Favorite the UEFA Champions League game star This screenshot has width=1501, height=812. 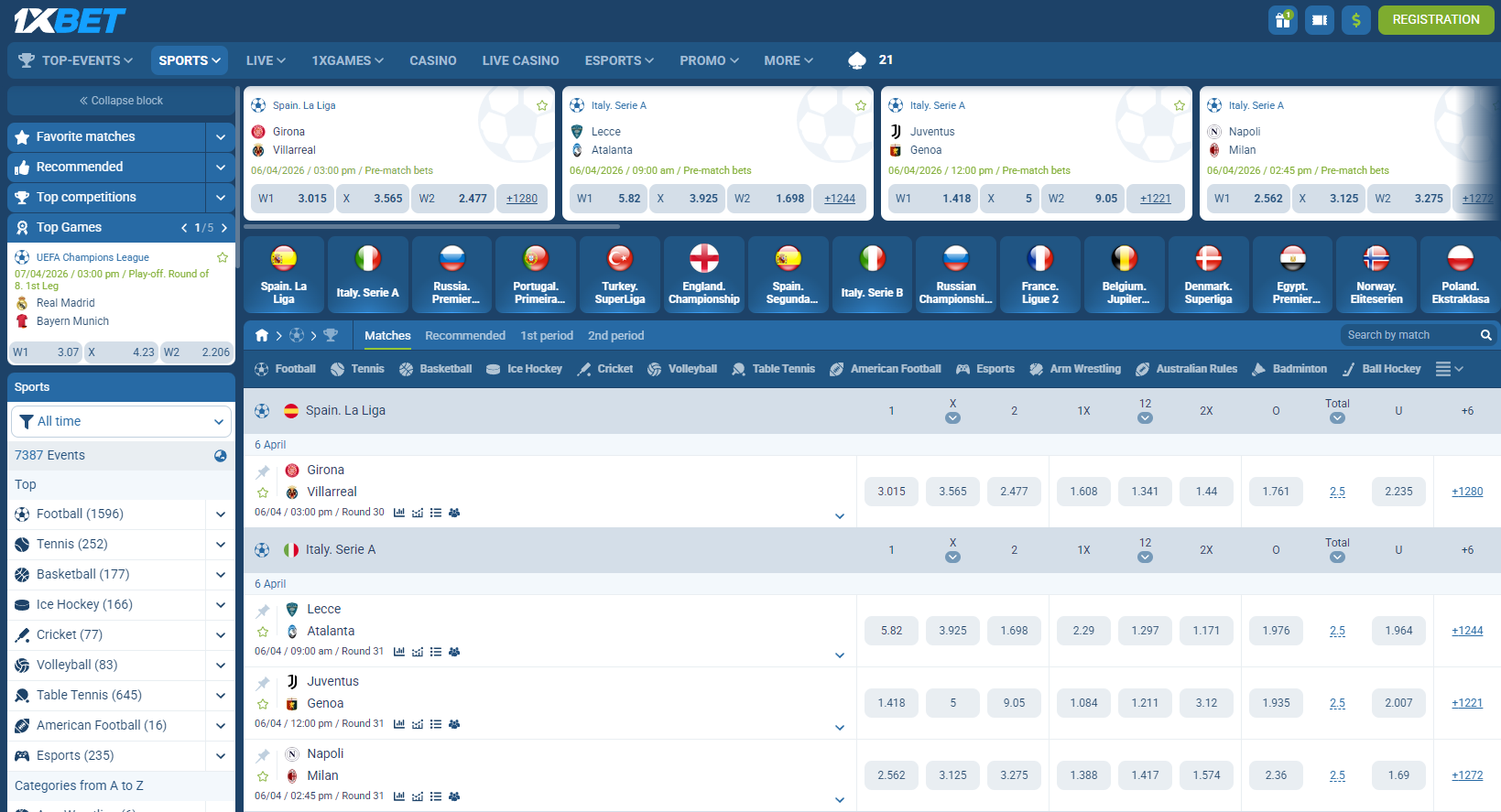[223, 257]
